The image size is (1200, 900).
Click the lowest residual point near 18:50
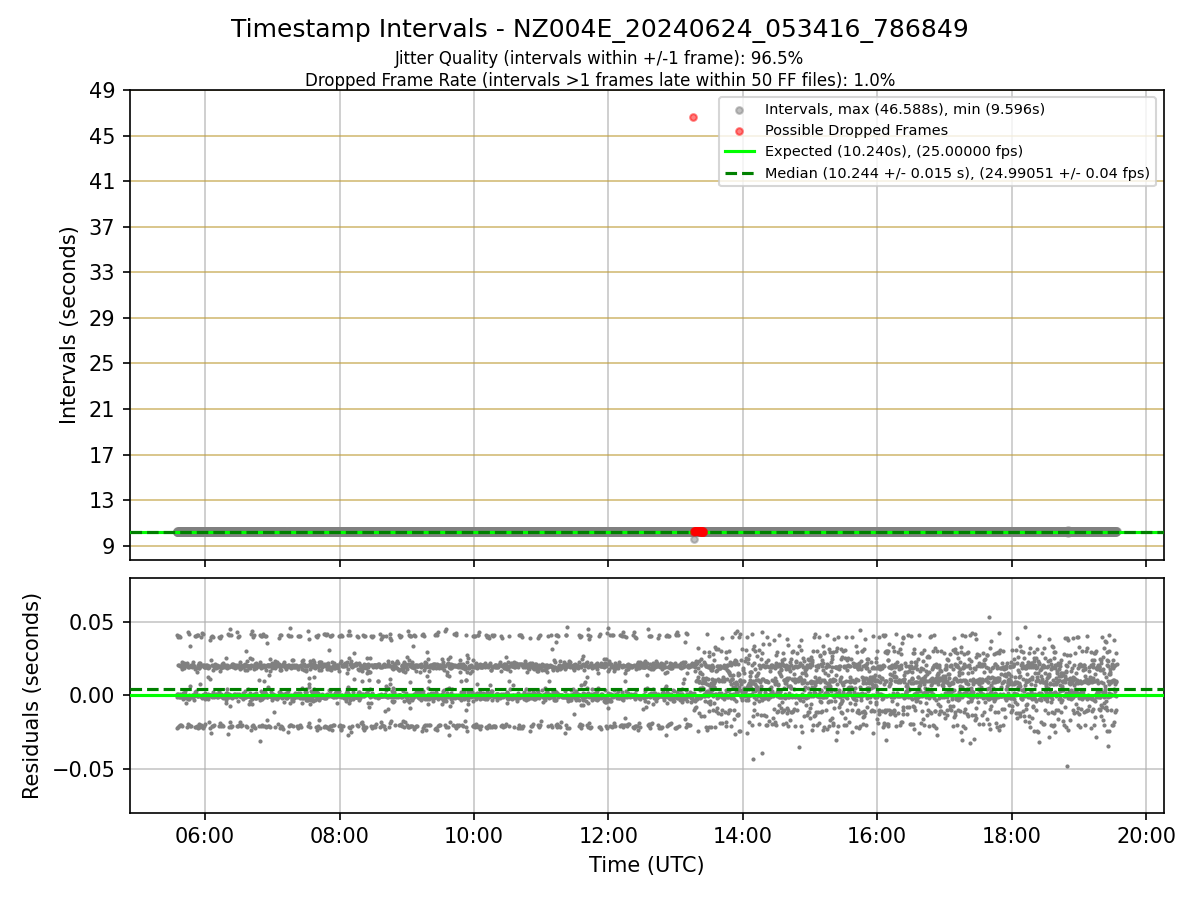coord(1067,766)
